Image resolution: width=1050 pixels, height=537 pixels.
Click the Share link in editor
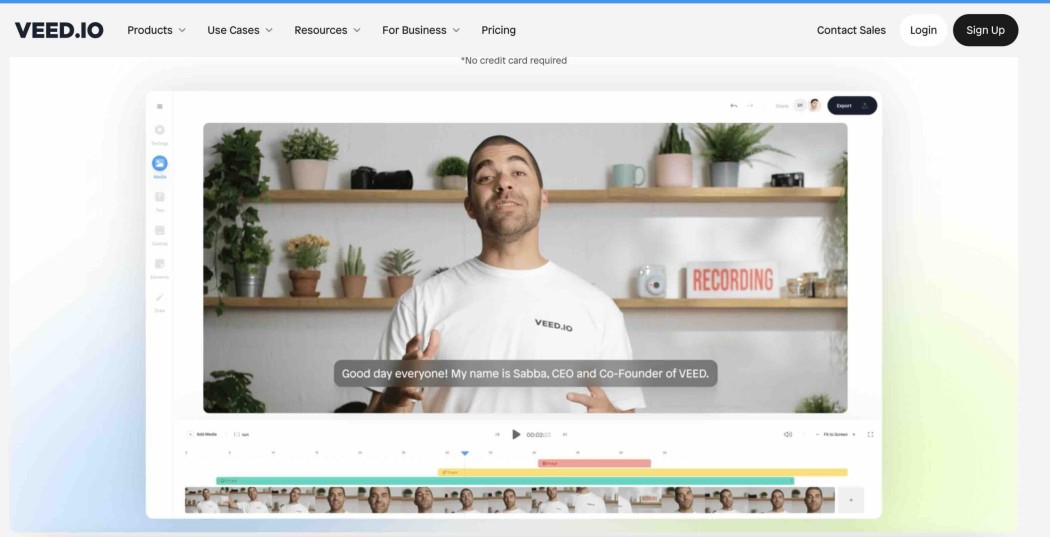coord(781,106)
